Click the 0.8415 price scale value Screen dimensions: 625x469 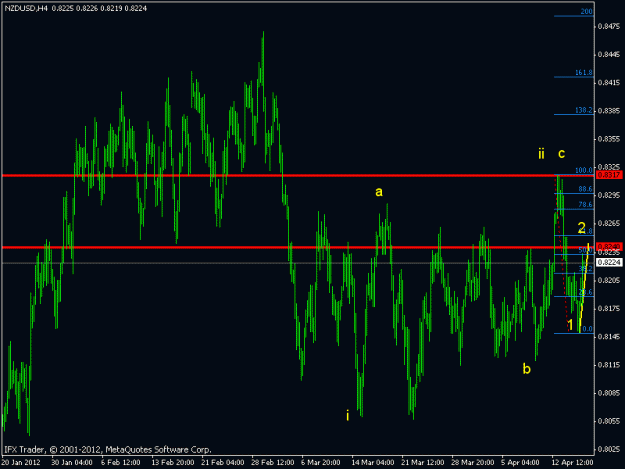point(609,83)
